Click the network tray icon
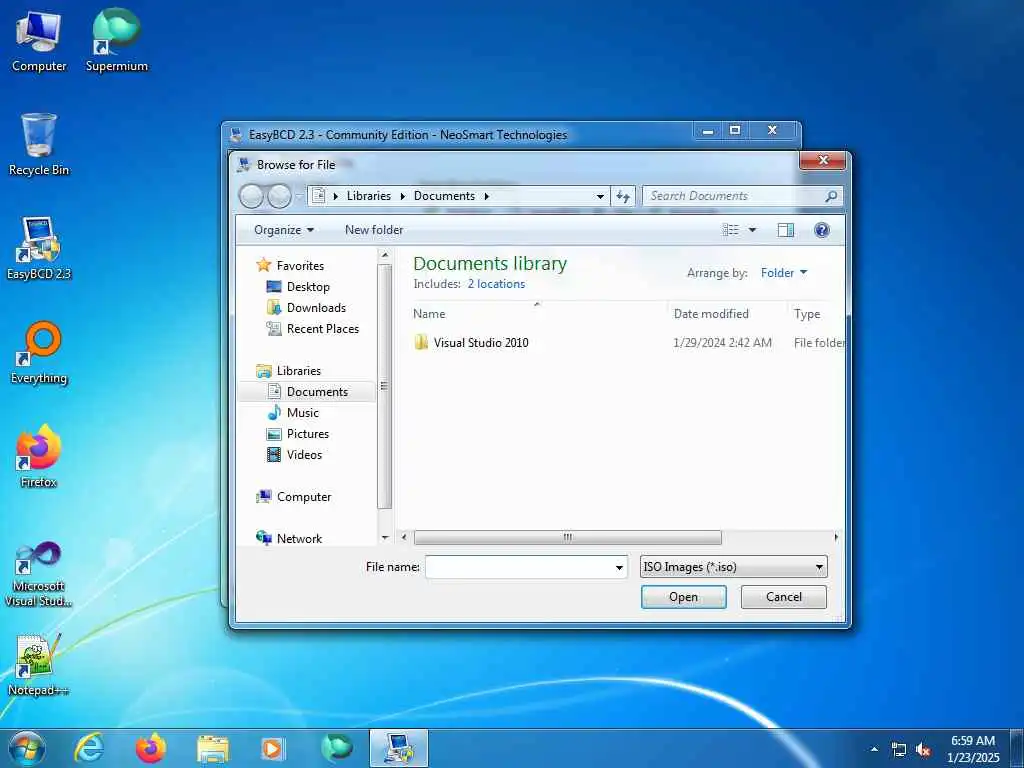 tap(899, 750)
